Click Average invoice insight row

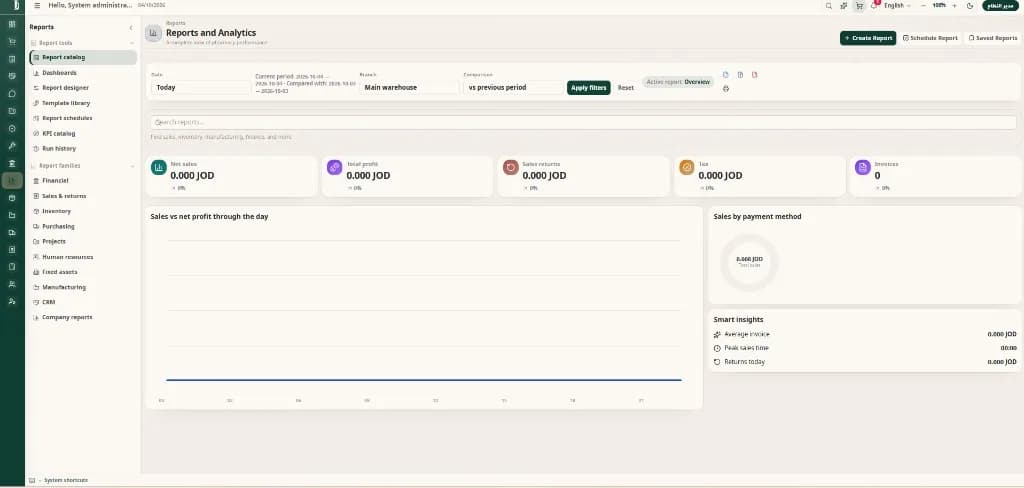point(865,334)
